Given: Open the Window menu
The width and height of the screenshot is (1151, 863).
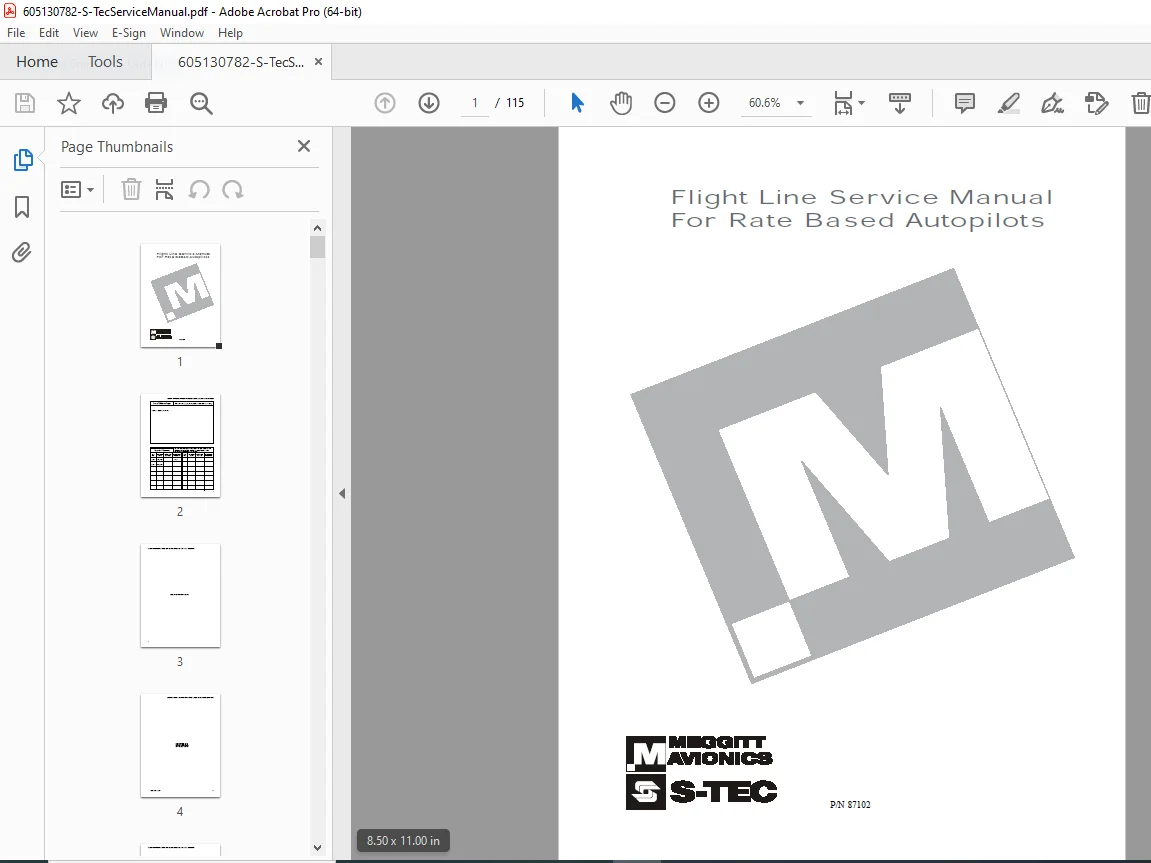Looking at the screenshot, I should [x=181, y=33].
